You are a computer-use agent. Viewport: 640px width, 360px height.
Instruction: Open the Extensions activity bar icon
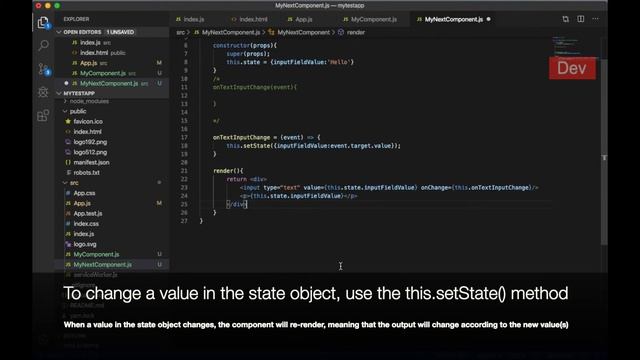43,116
